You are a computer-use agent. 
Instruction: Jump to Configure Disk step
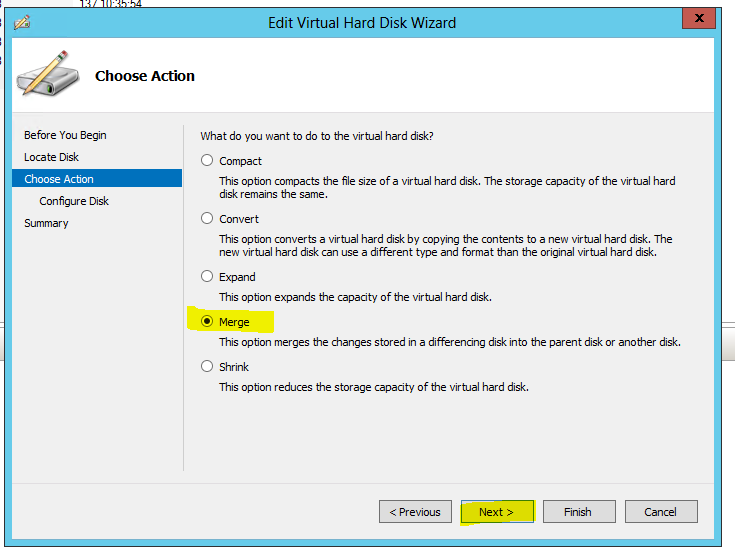point(74,201)
